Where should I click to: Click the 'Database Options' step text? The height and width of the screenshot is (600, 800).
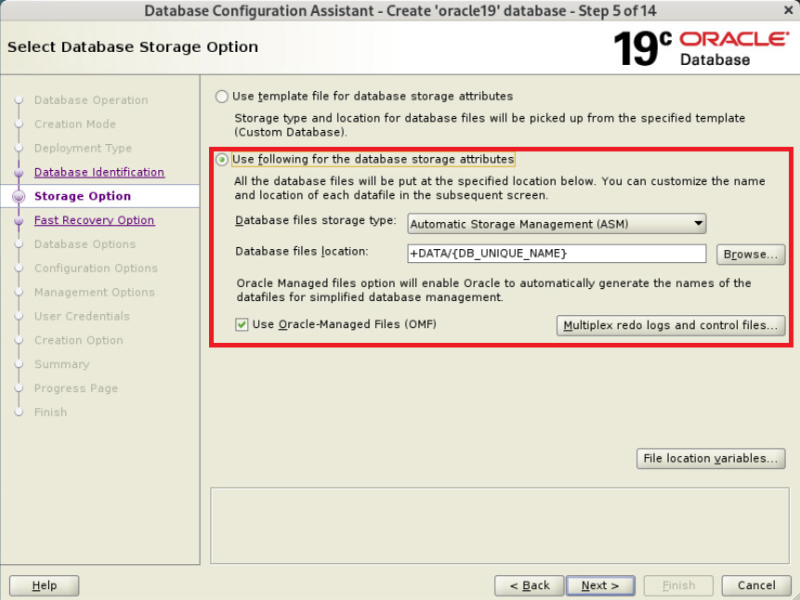pos(85,244)
